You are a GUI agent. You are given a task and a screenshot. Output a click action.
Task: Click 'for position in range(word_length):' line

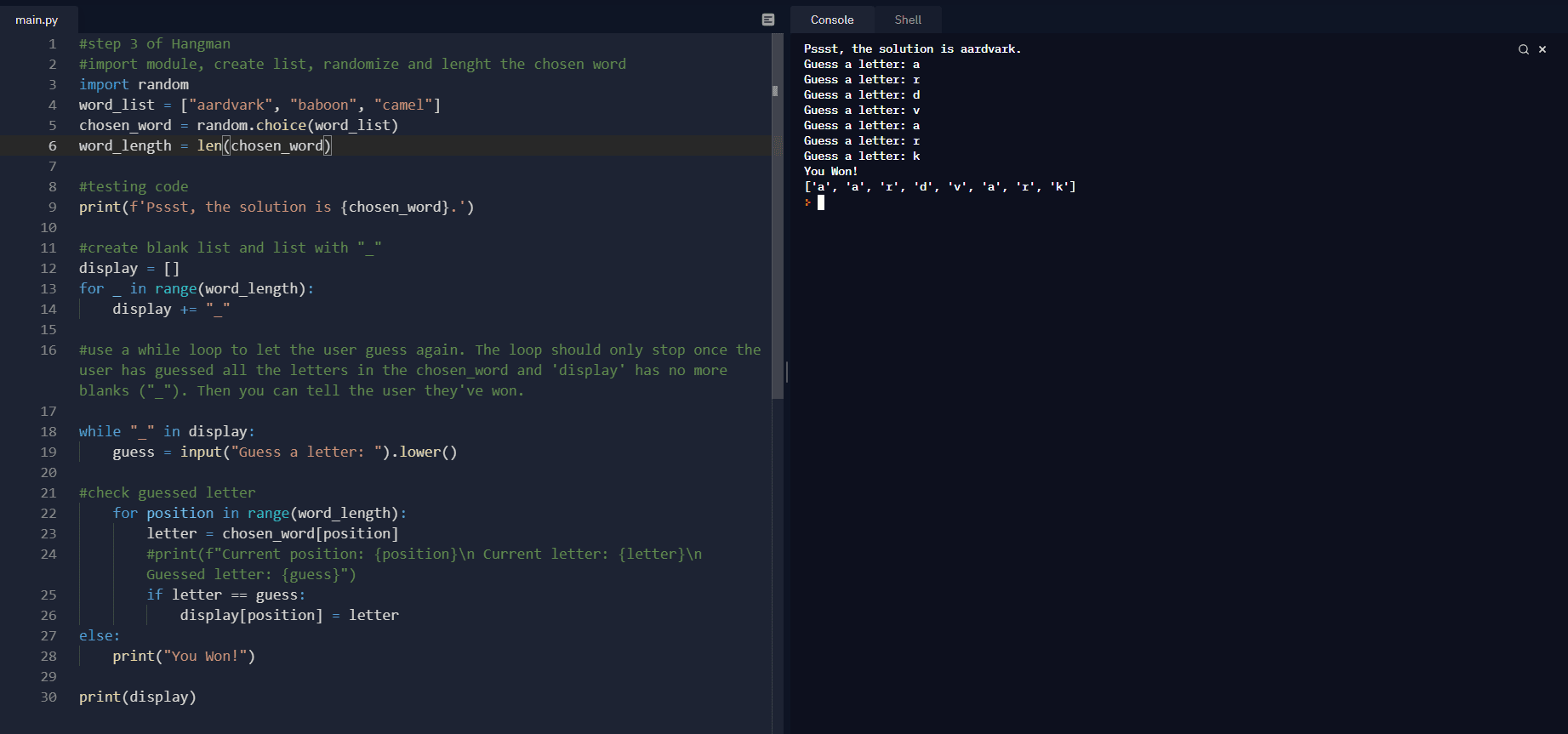tap(259, 513)
